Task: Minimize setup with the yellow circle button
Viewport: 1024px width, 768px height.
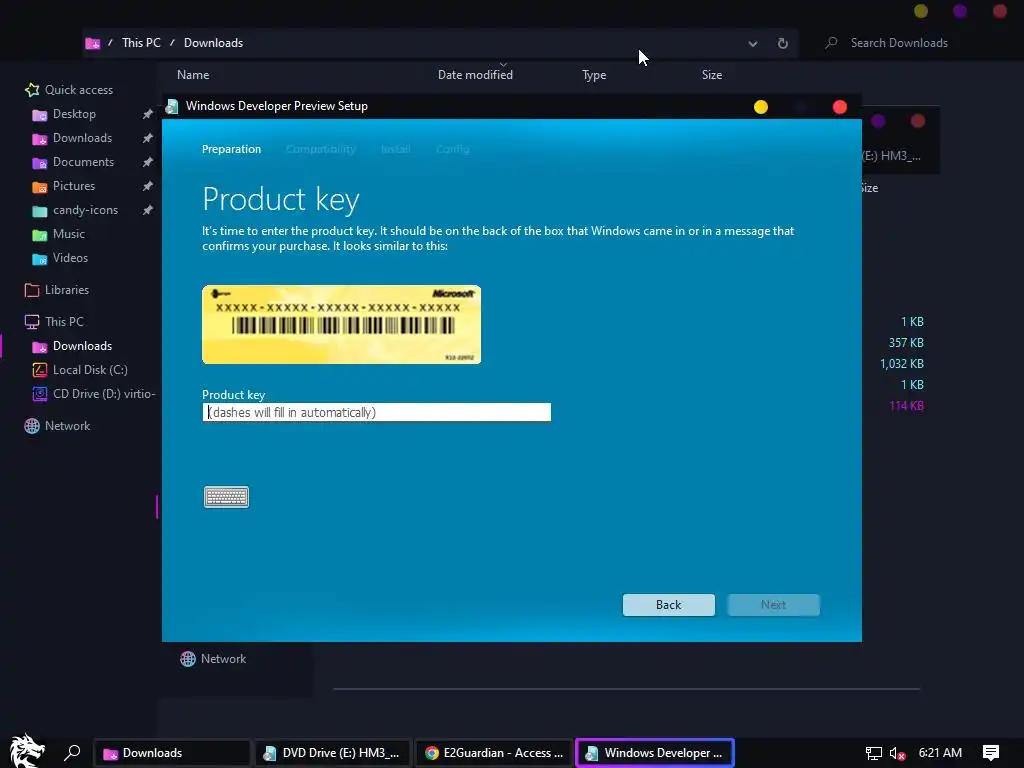Action: point(761,107)
